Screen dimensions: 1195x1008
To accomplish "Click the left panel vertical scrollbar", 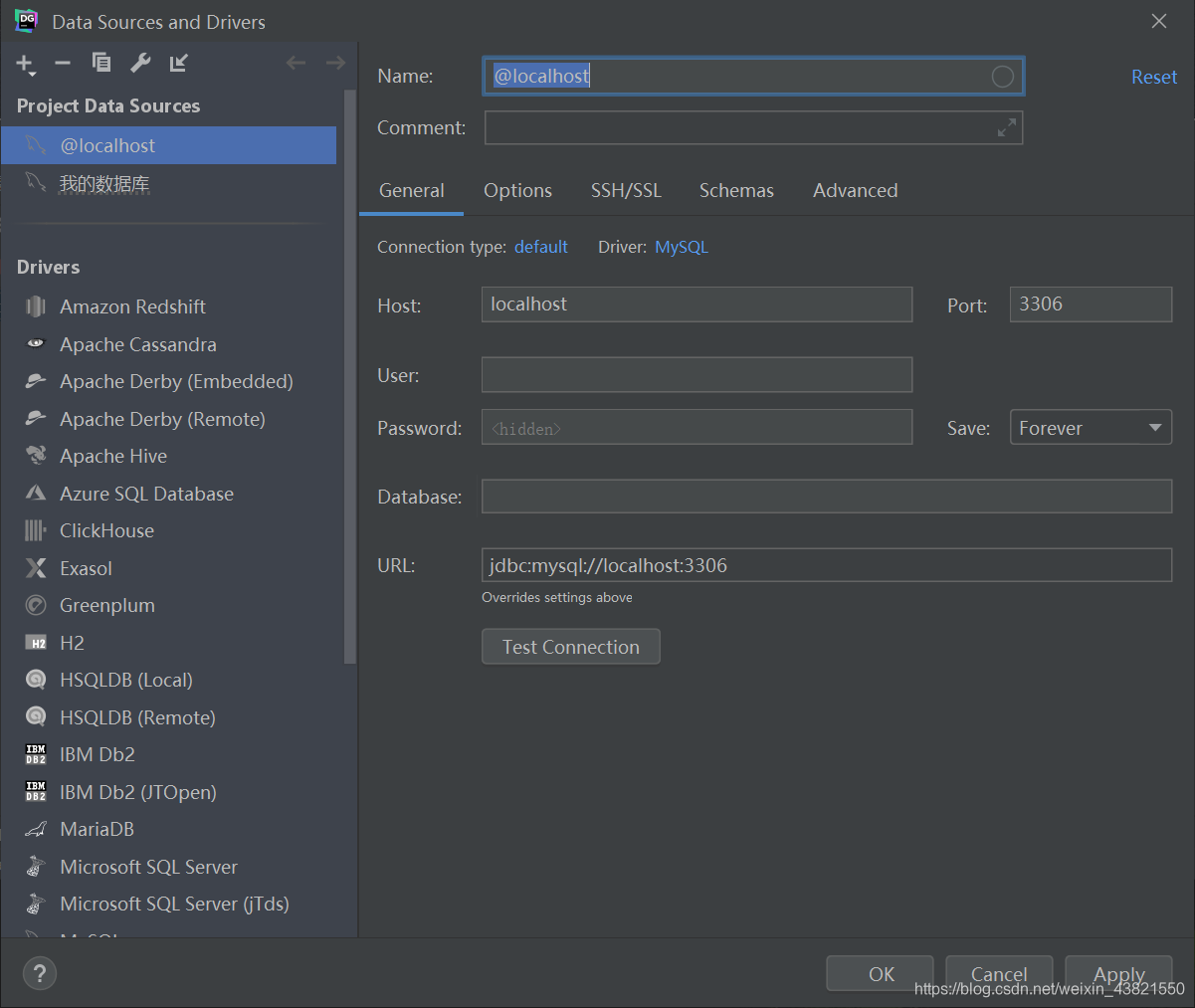I will (x=349, y=378).
